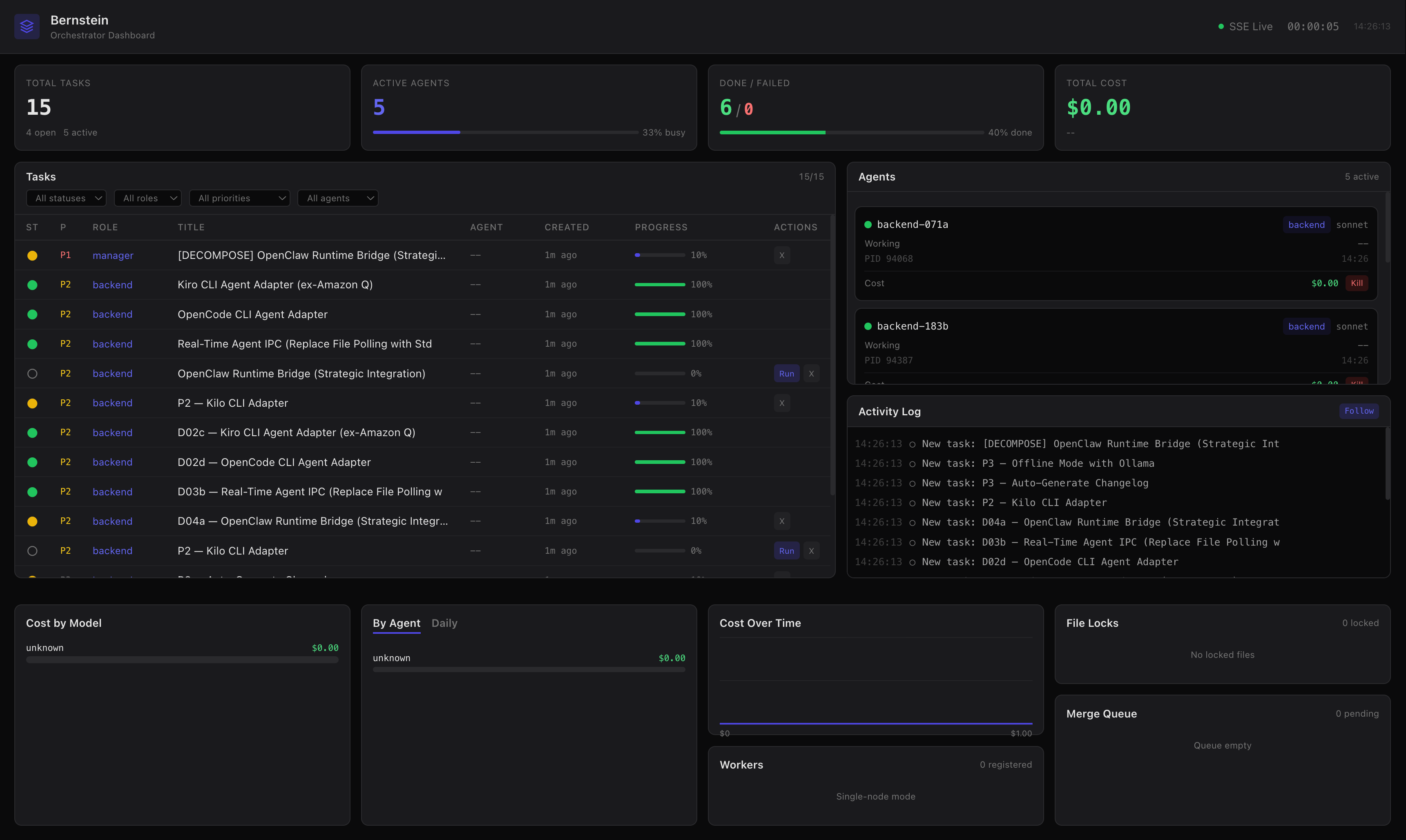Click the 0 pending Merge Queue count
Viewport: 1406px width, 840px height.
[x=1357, y=714]
